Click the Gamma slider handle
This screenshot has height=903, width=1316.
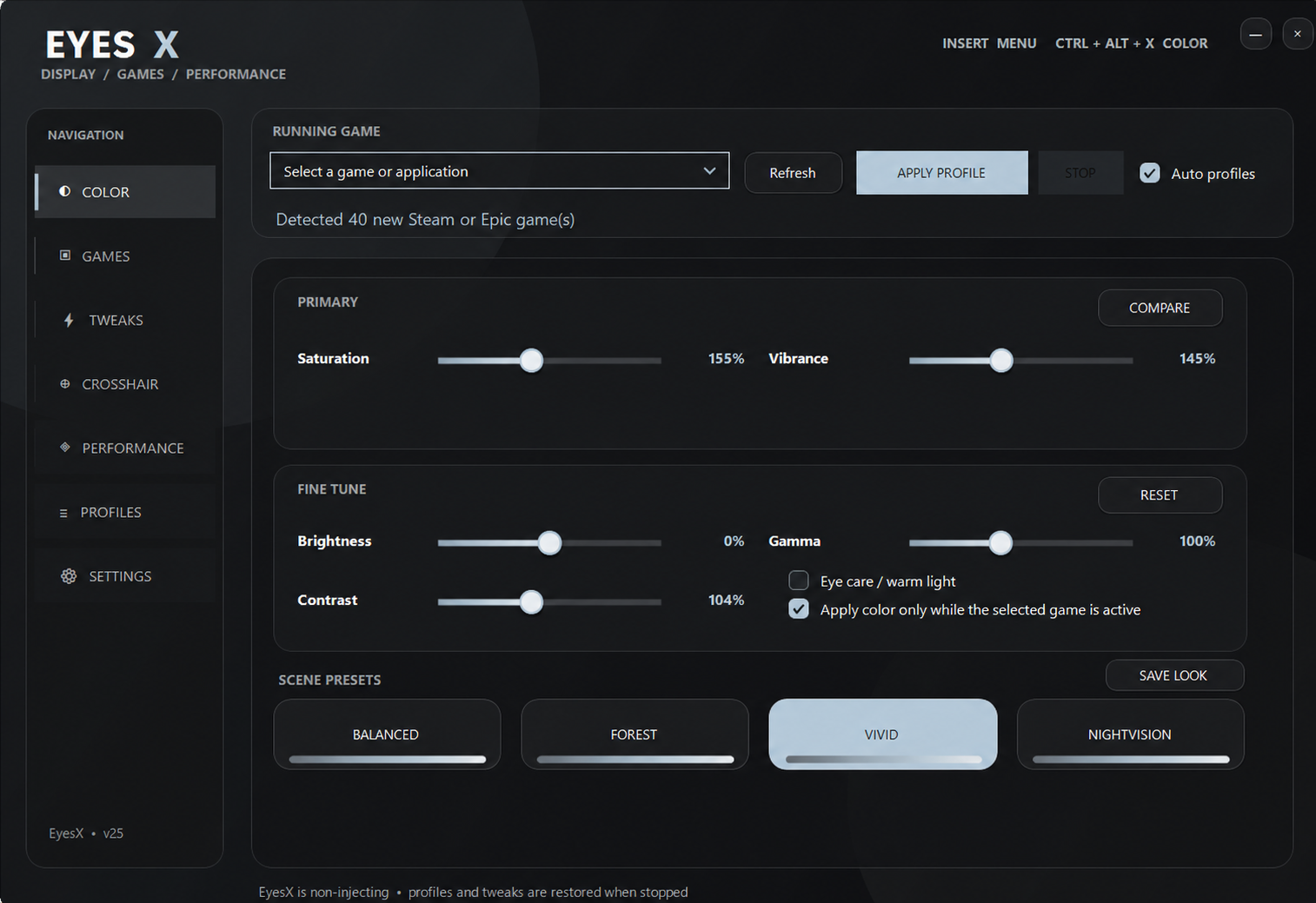click(1000, 542)
